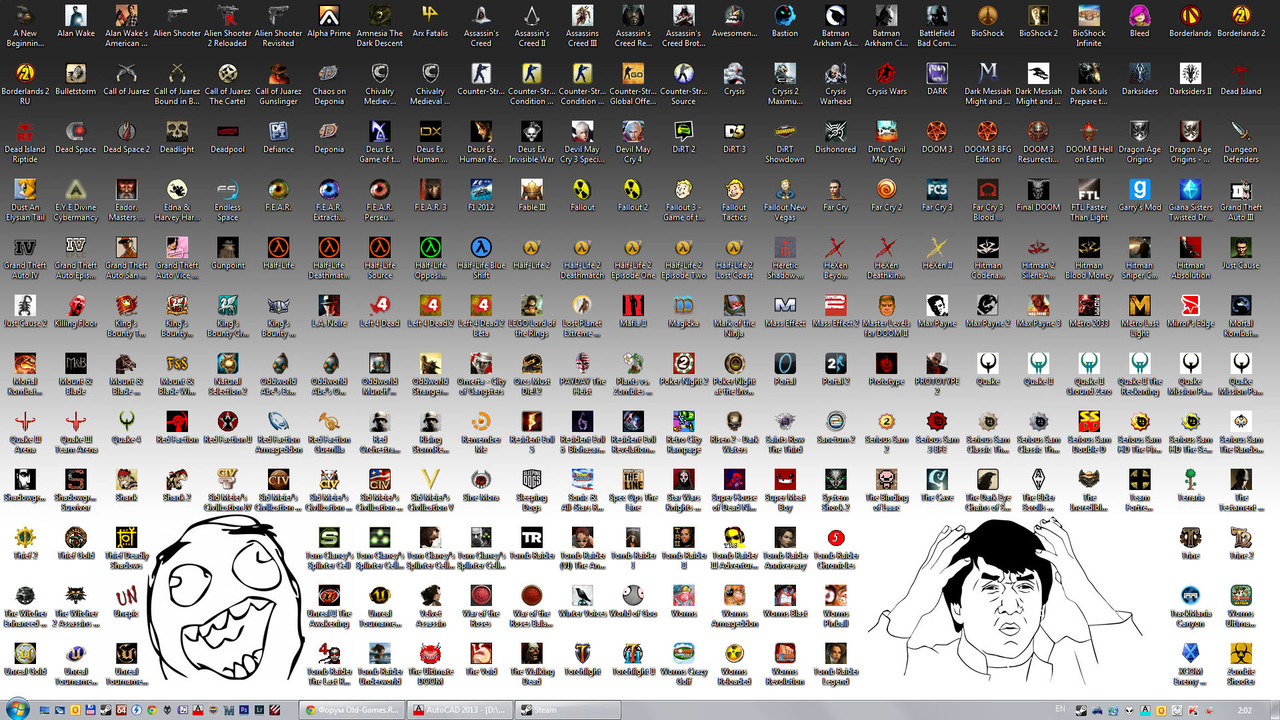Click the Terraria shortcut
This screenshot has height=720, width=1280.
click(x=1190, y=486)
